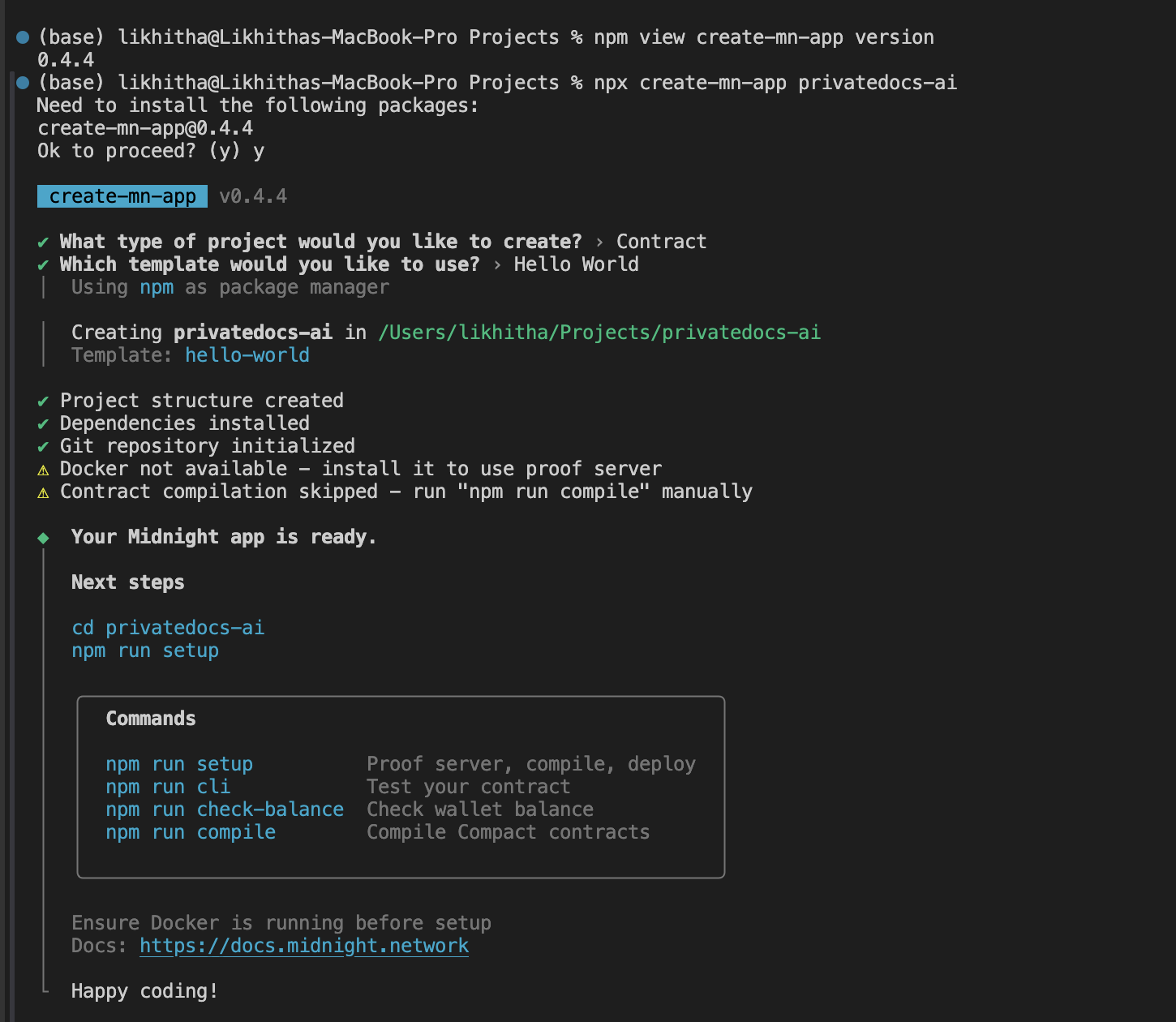The width and height of the screenshot is (1176, 1022).
Task: Click the green diamond before 'Your Midnight app is ready'
Action: 43,537
